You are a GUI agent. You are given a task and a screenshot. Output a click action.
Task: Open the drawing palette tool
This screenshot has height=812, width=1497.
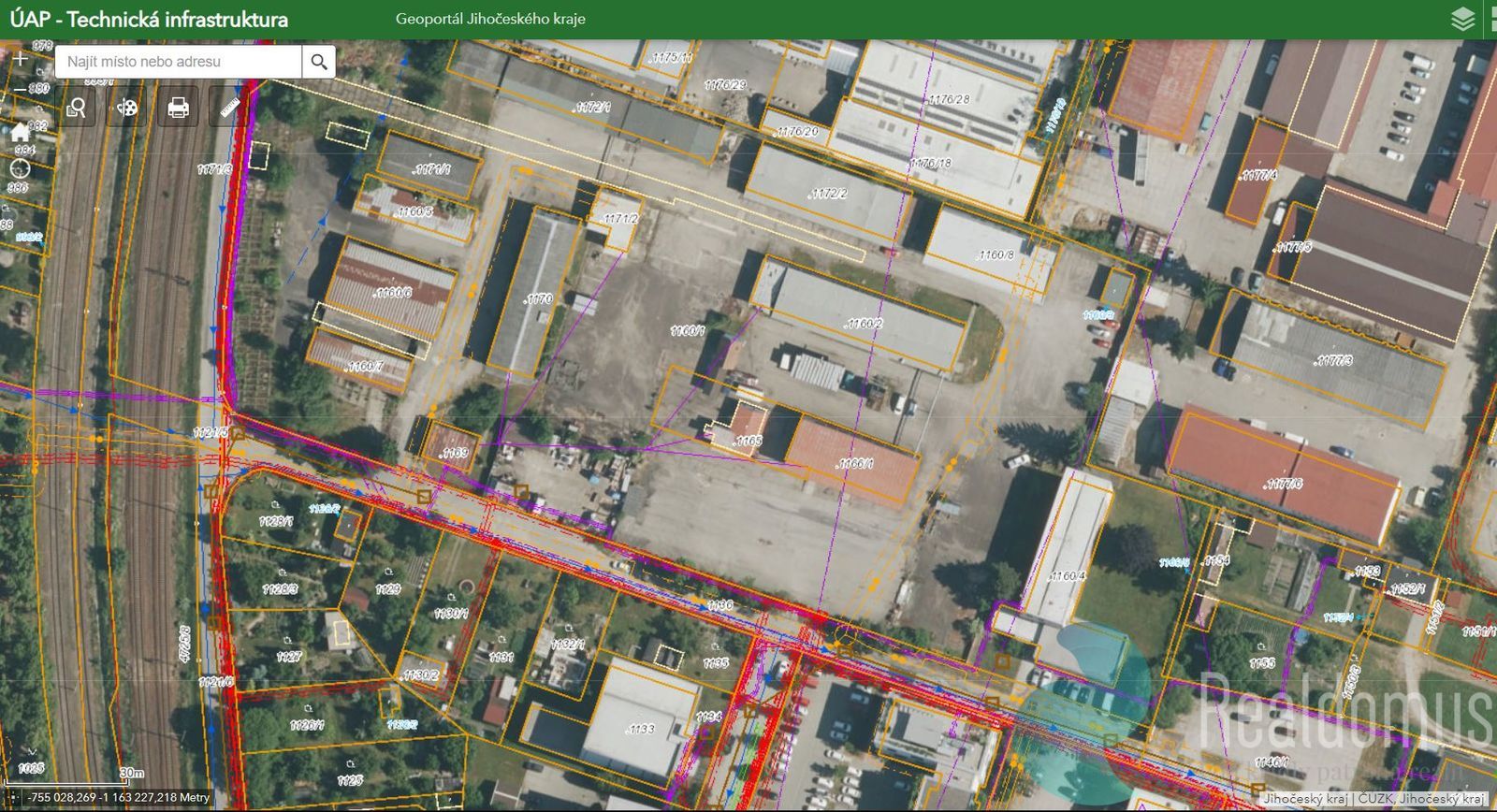[x=126, y=109]
